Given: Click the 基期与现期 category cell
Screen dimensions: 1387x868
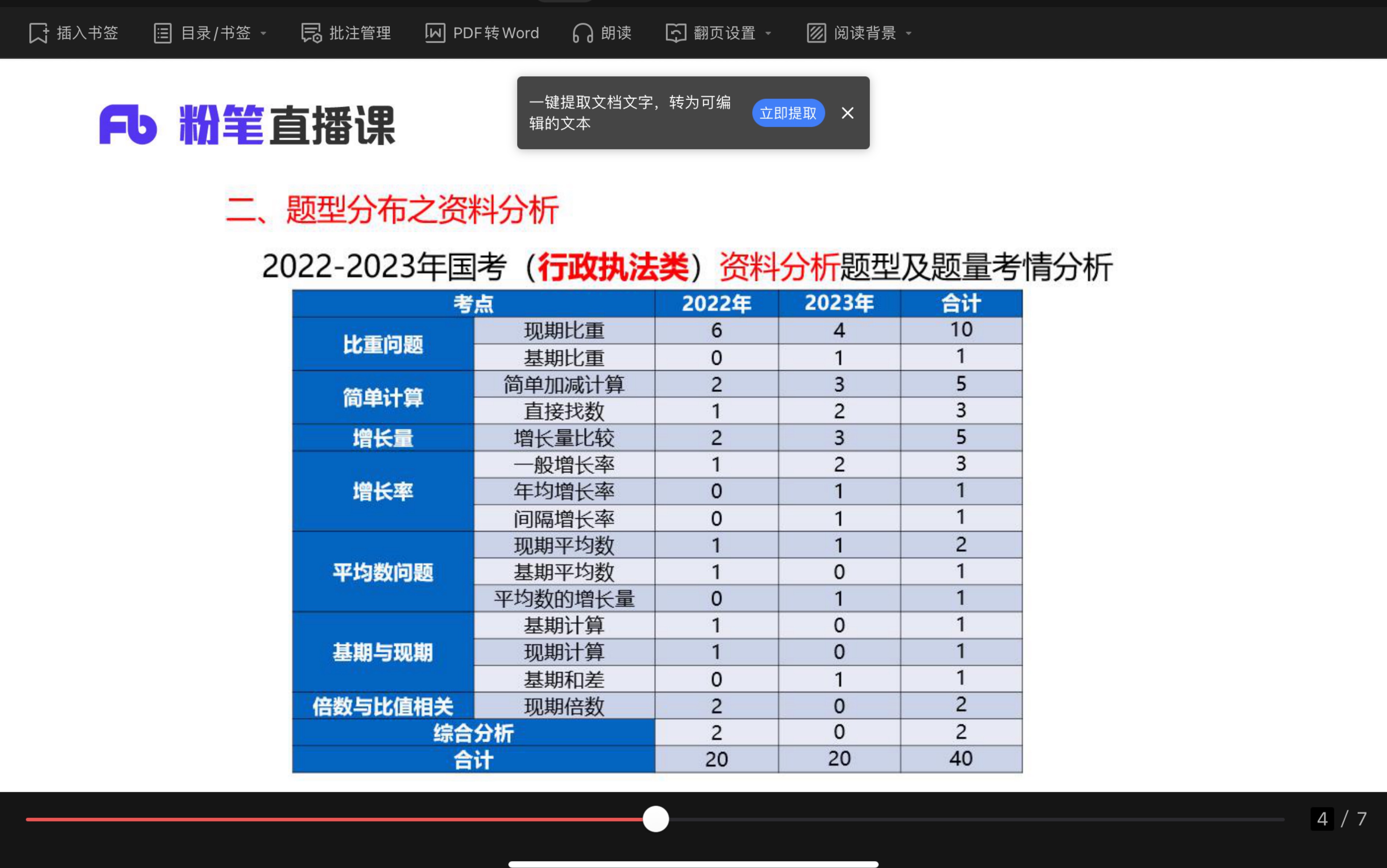Looking at the screenshot, I should click(x=383, y=652).
